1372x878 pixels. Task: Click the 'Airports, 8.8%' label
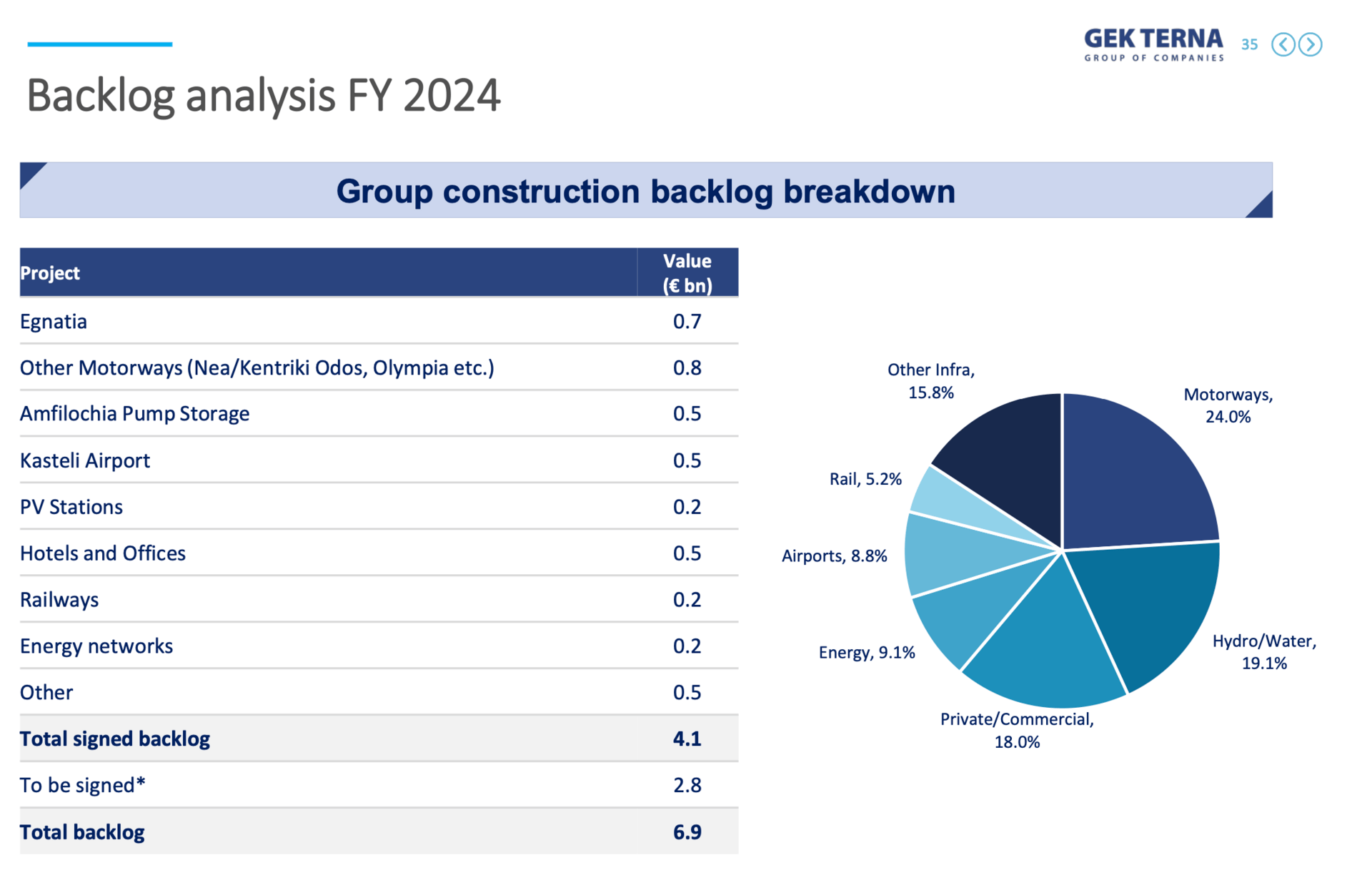click(x=834, y=556)
